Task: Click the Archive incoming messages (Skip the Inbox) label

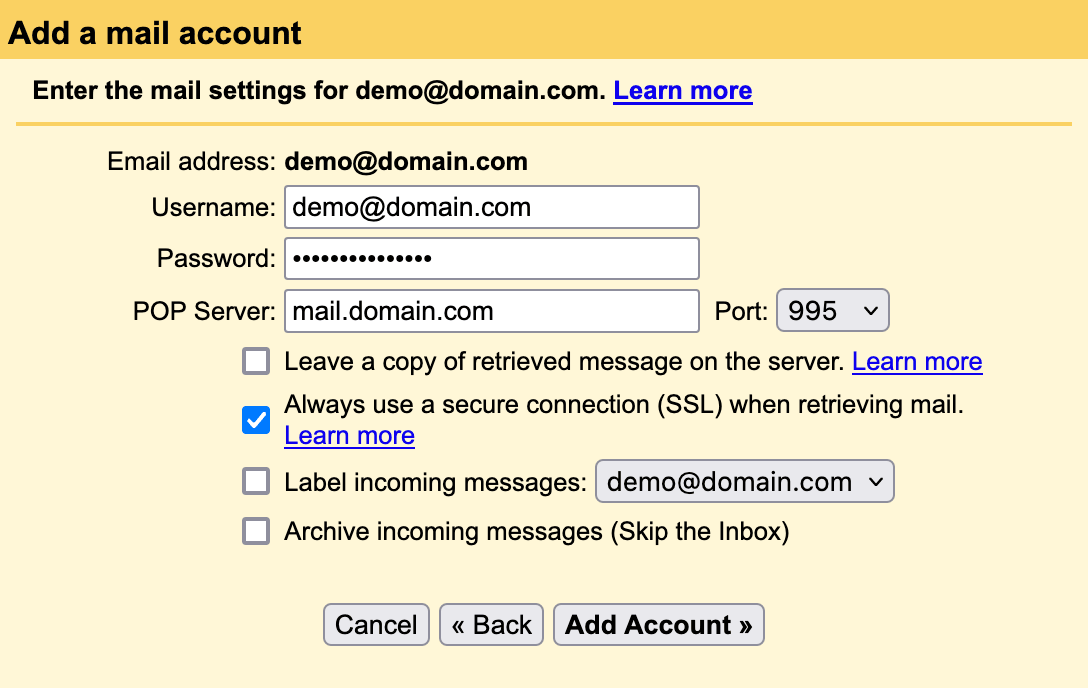Action: [x=537, y=531]
